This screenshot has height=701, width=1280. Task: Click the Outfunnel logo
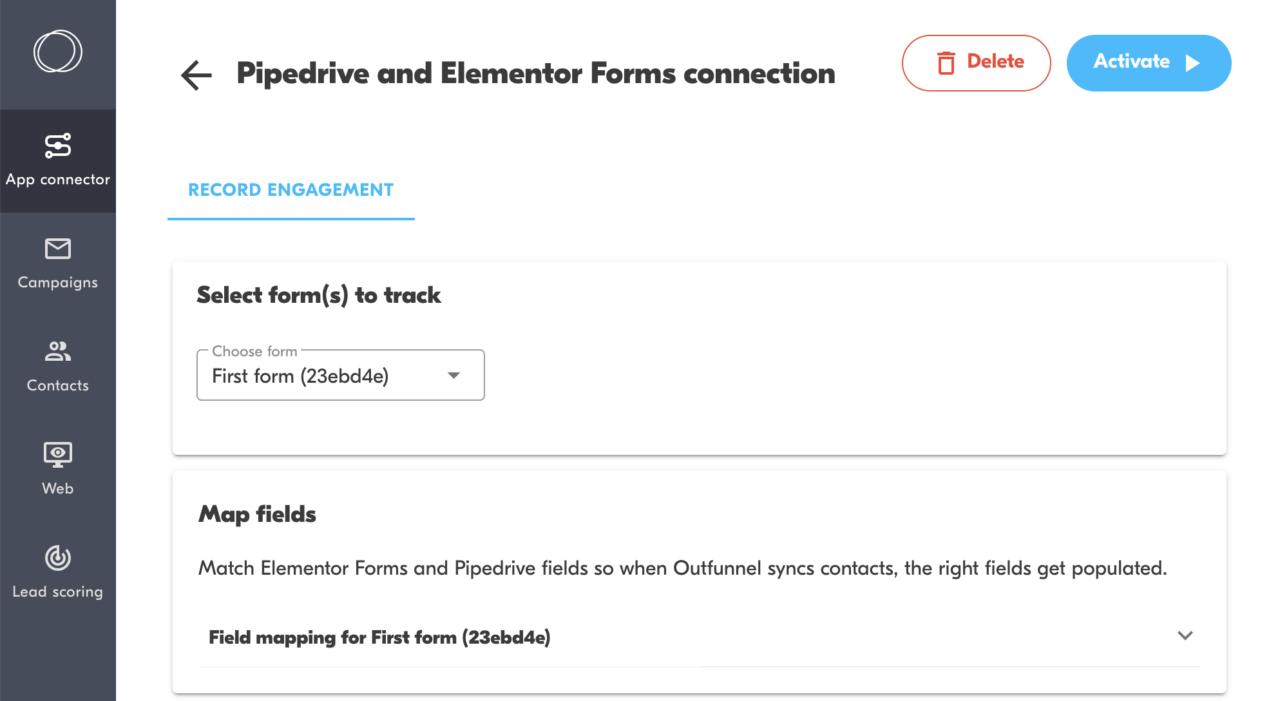[x=57, y=51]
